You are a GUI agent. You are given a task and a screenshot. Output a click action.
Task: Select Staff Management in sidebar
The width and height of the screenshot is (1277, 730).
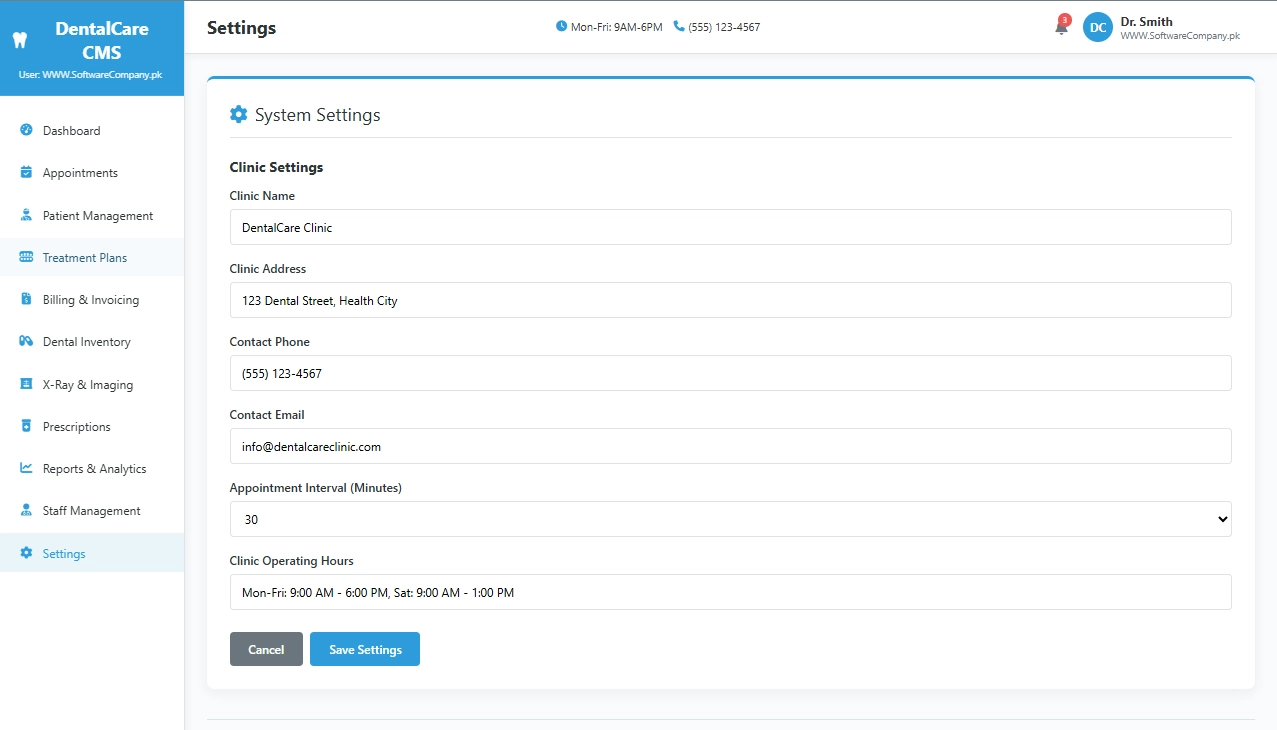coord(91,511)
